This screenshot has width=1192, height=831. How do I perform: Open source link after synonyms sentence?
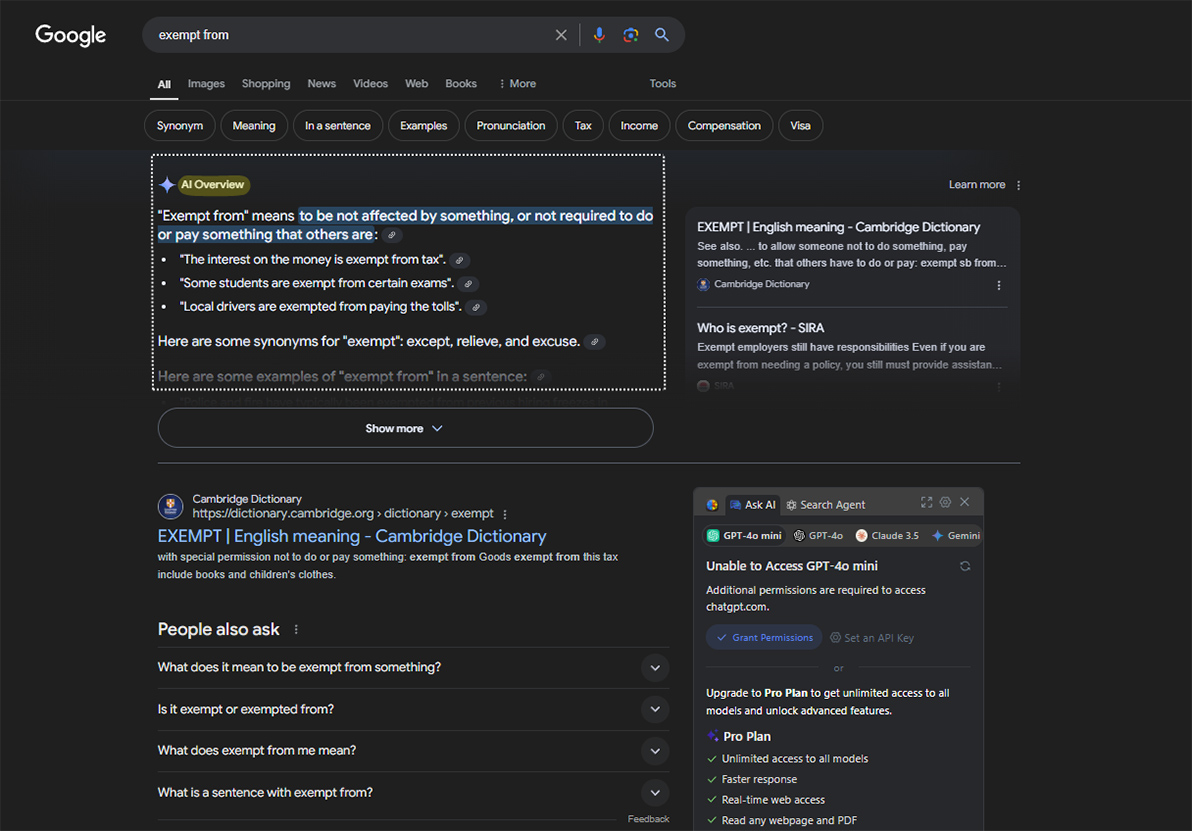pyautogui.click(x=595, y=342)
